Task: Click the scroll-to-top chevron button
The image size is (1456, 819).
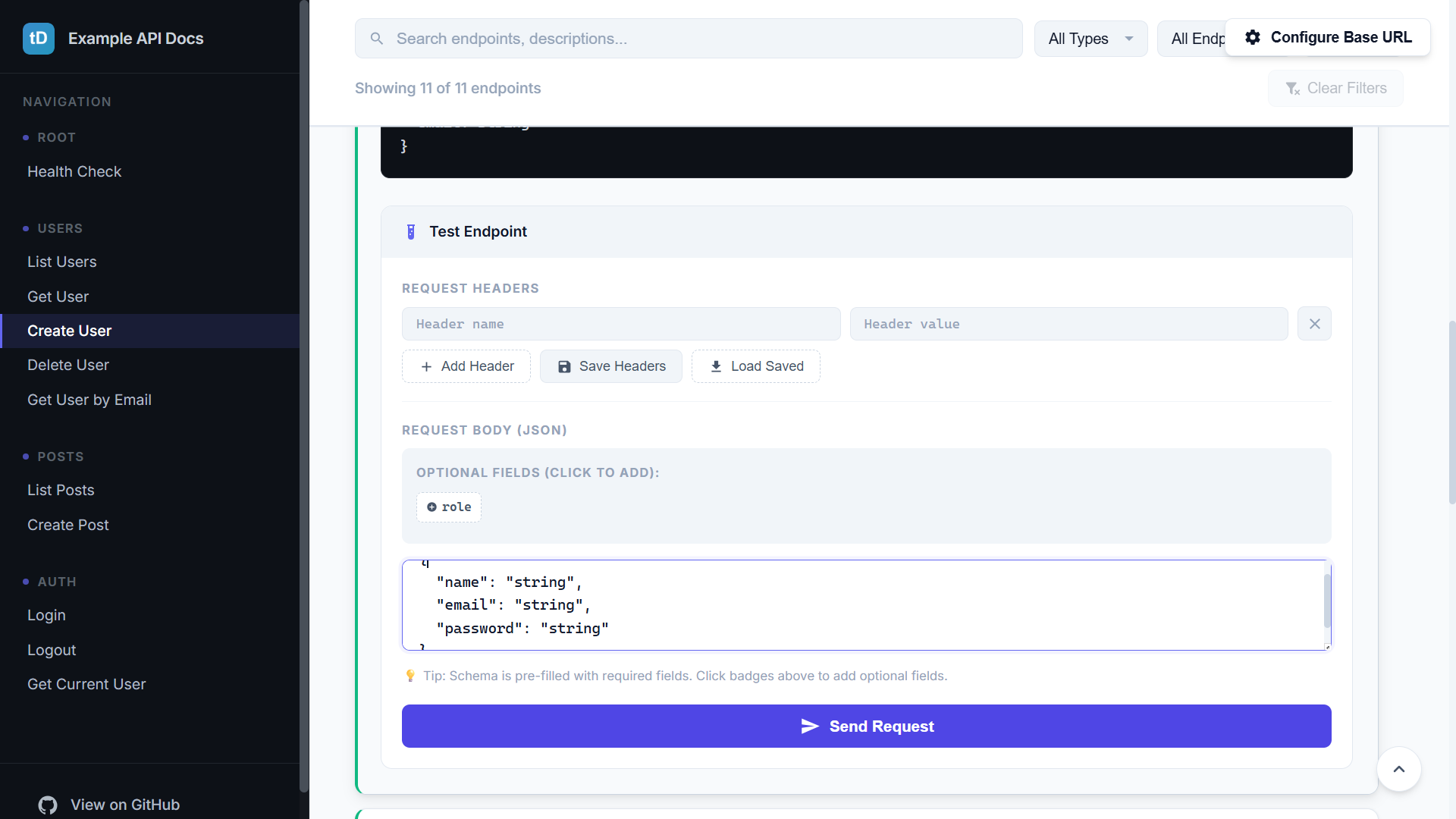Action: pyautogui.click(x=1399, y=769)
